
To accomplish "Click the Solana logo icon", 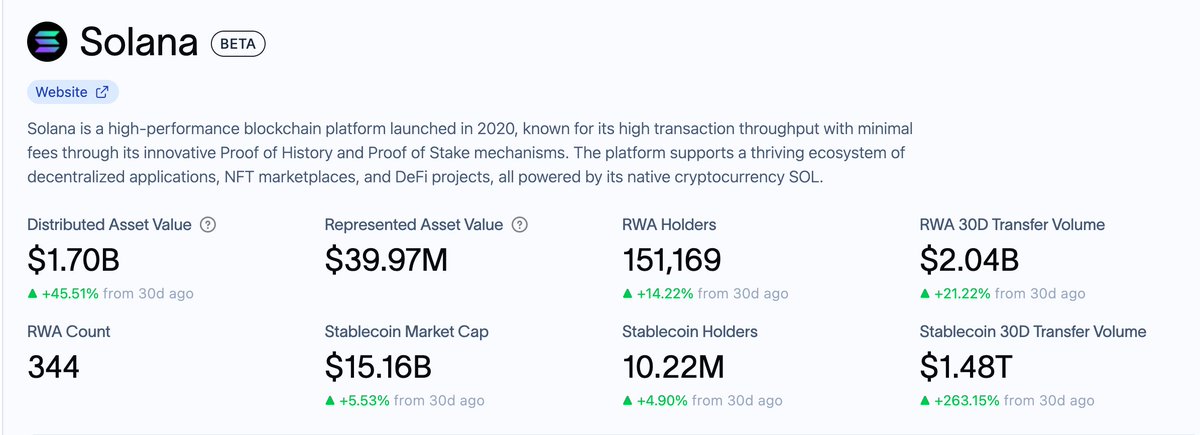I will click(46, 43).
